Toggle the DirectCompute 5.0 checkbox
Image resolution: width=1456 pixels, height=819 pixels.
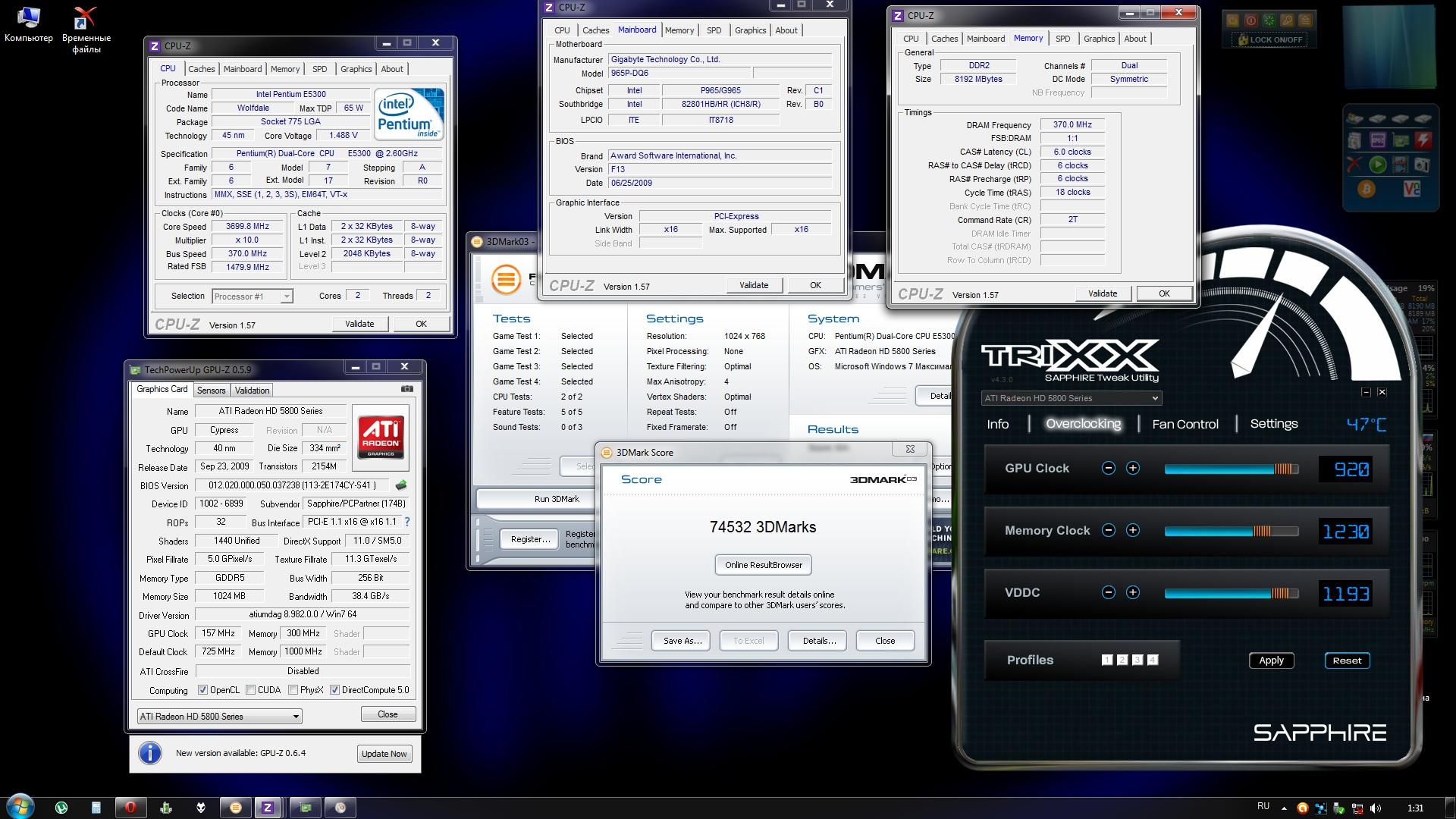click(x=334, y=690)
